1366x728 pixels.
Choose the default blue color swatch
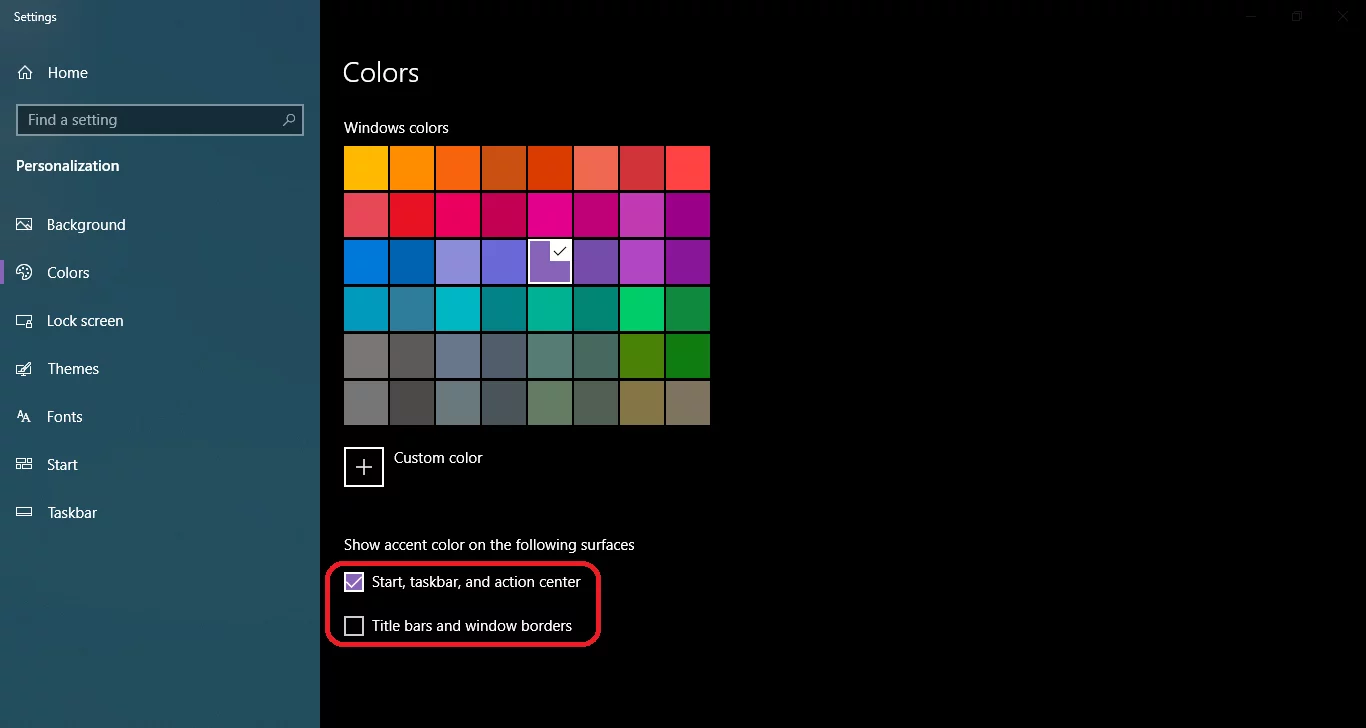(x=366, y=262)
